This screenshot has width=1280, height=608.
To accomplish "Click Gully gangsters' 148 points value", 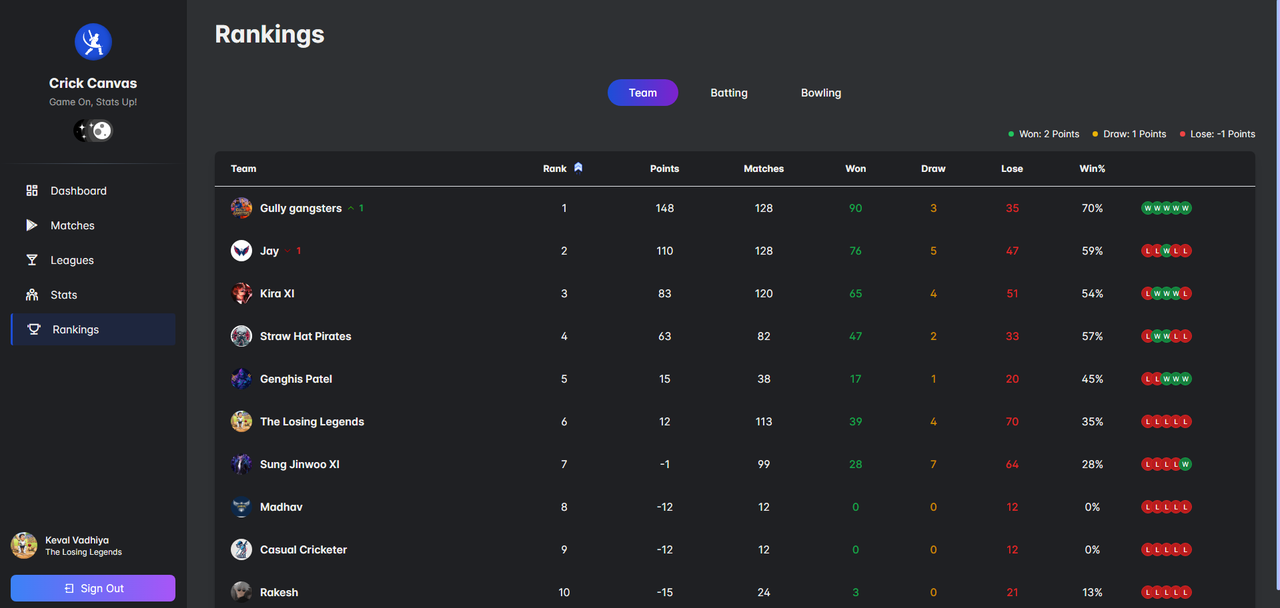I will 665,209.
